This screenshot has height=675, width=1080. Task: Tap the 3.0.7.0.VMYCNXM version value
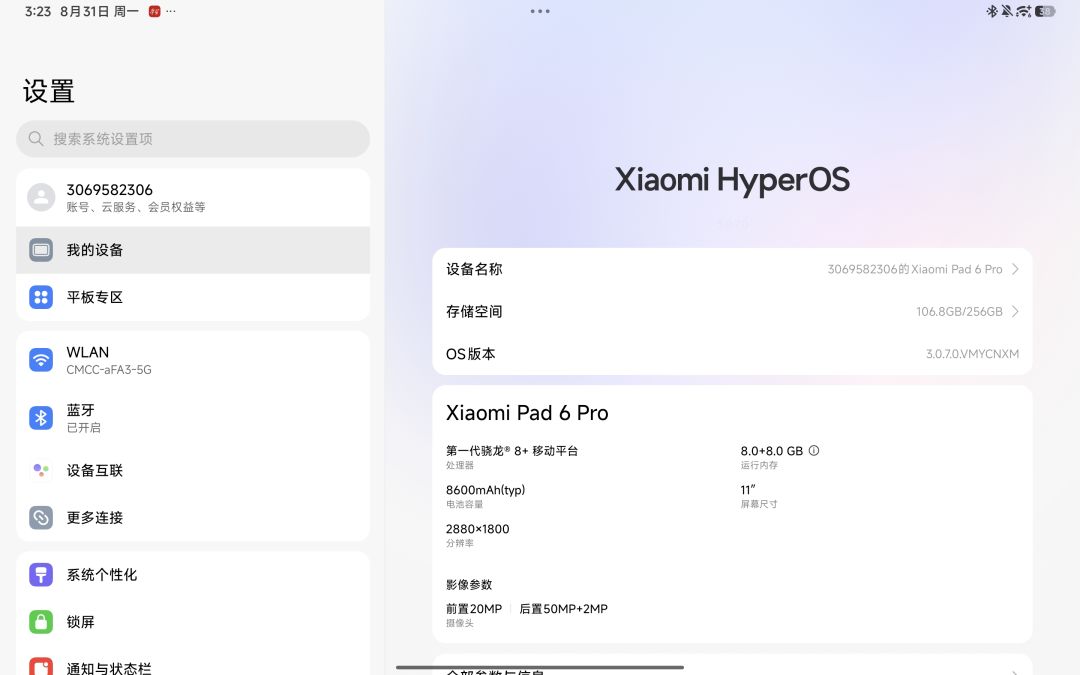pos(973,354)
